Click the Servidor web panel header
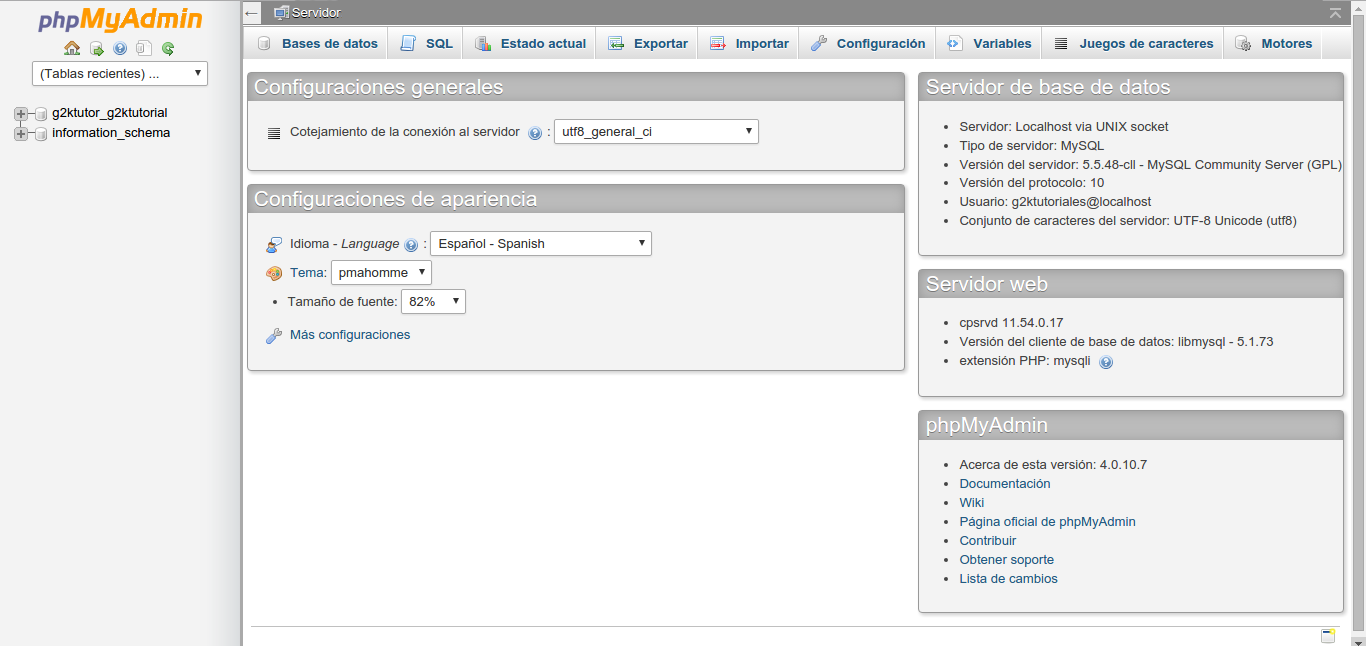The image size is (1366, 646). click(x=1131, y=284)
